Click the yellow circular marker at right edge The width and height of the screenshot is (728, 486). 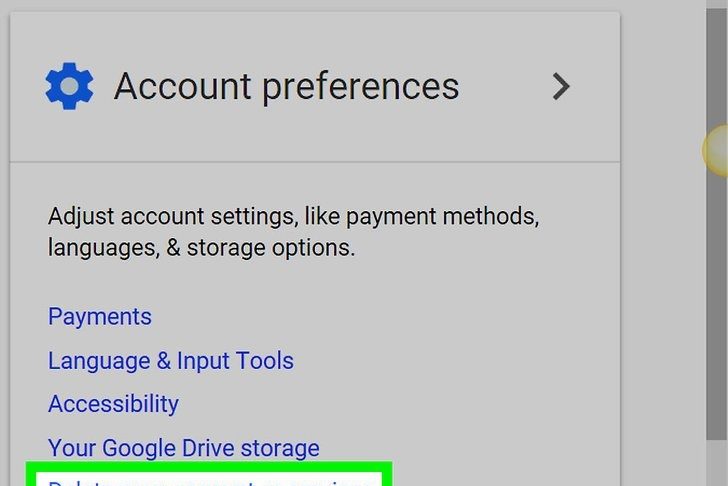716,150
